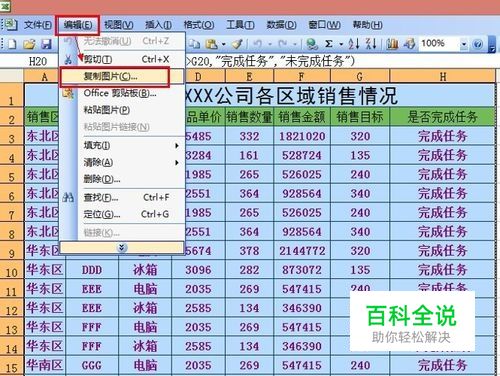Open the 视图(V) menu
This screenshot has width=500, height=376.
pyautogui.click(x=119, y=25)
